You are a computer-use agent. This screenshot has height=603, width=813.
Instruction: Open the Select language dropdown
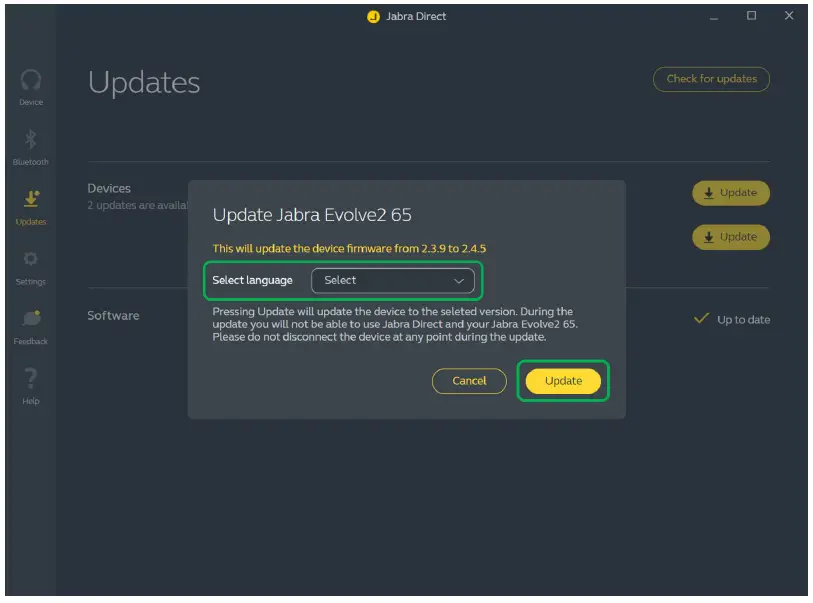click(x=393, y=281)
